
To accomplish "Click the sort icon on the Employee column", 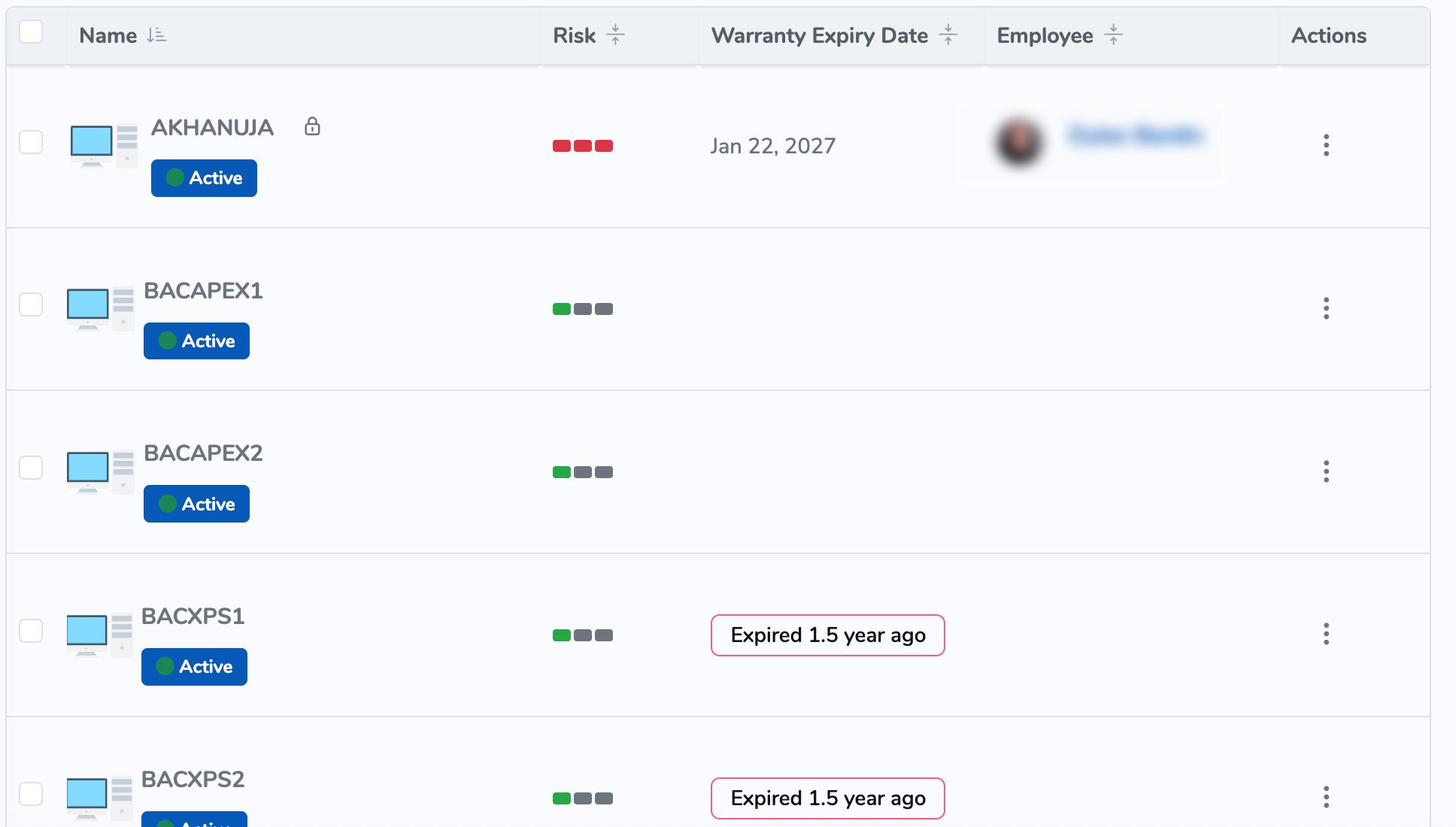I will [x=1114, y=35].
